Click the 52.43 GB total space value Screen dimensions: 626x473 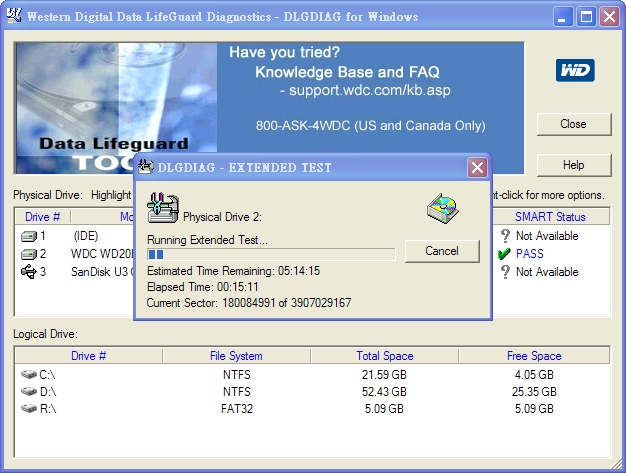coord(384,392)
